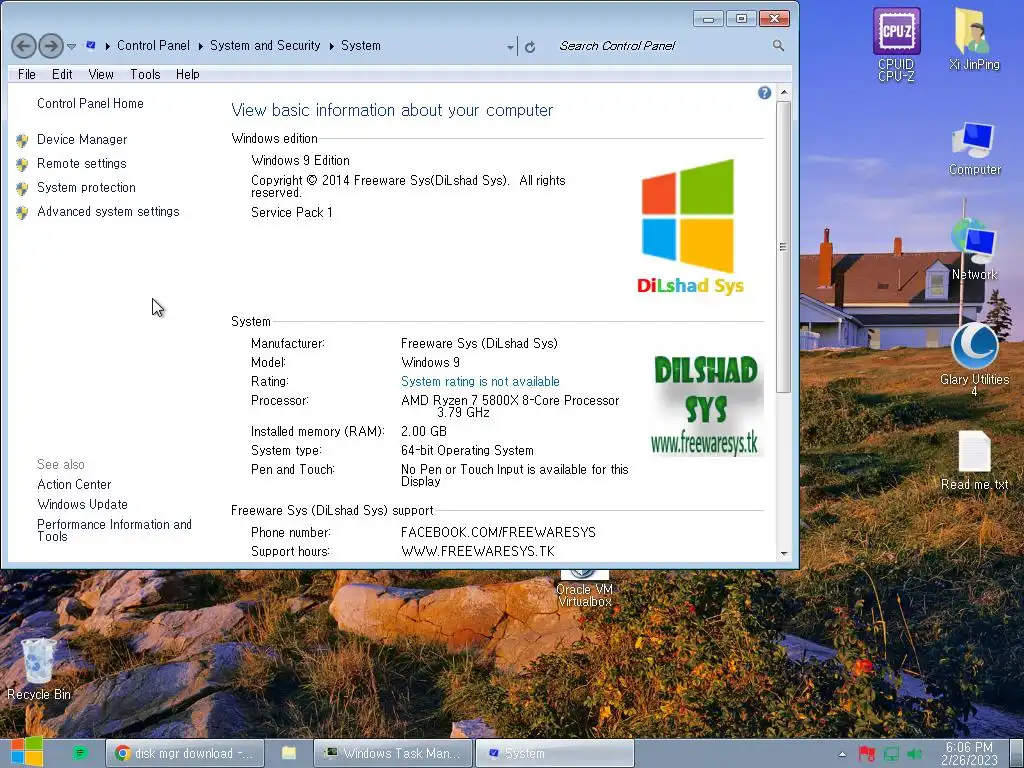Click the Refresh icon in address bar
Image resolution: width=1024 pixels, height=768 pixels.
(530, 46)
